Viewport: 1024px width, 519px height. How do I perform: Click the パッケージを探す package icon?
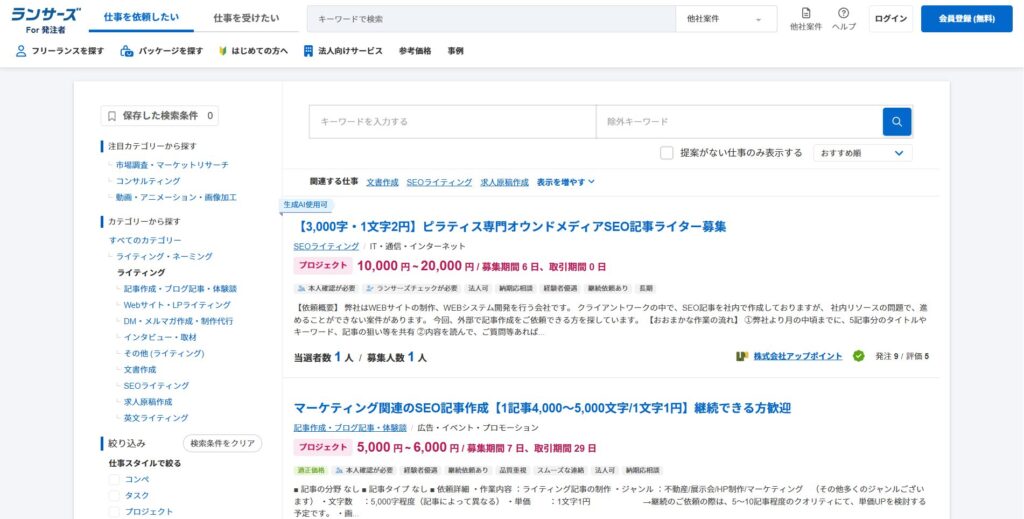127,51
